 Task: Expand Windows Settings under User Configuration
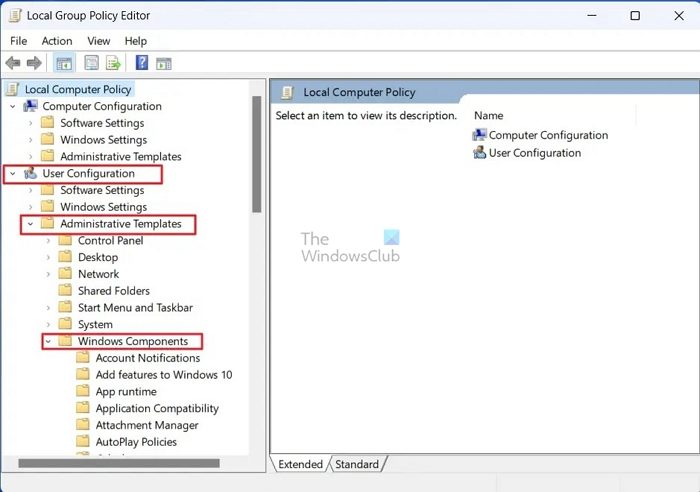coord(30,207)
